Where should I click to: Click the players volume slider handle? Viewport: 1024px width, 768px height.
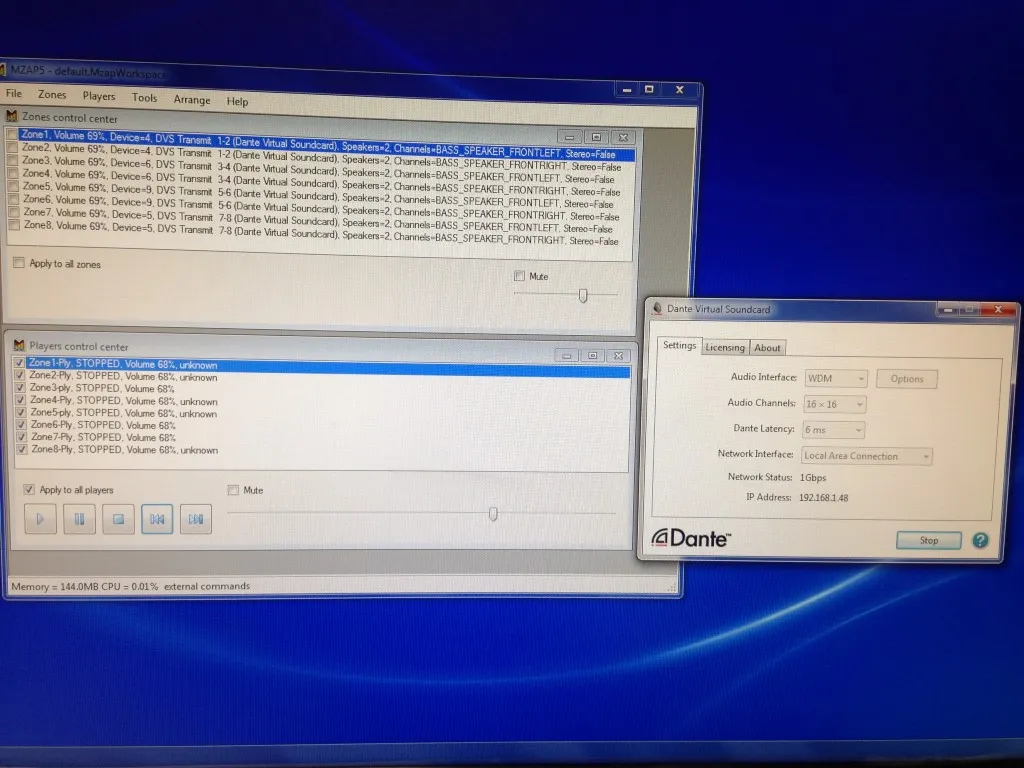coord(494,514)
